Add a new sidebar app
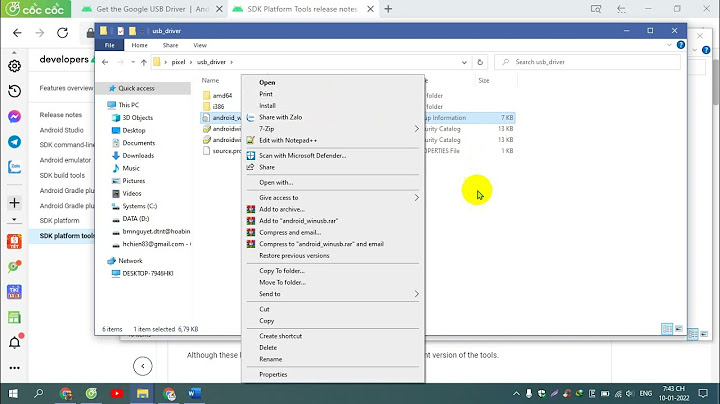 14,202
